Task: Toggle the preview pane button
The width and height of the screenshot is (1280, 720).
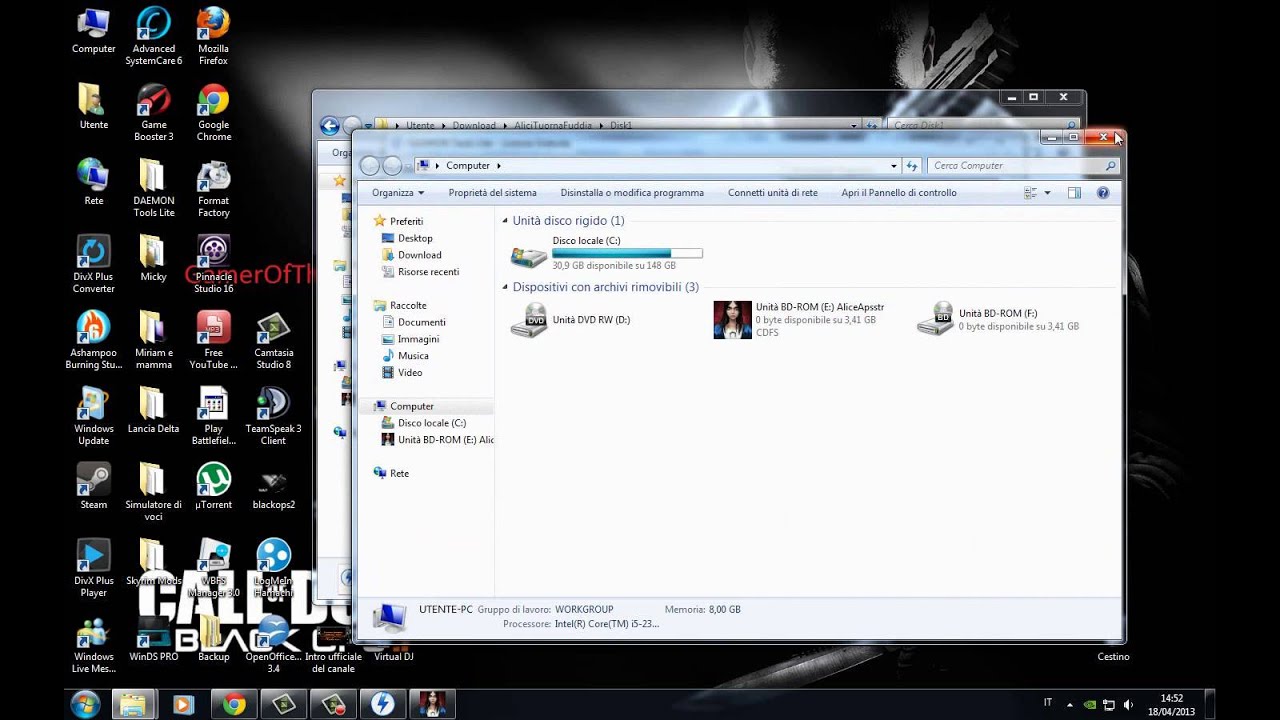Action: pyautogui.click(x=1074, y=193)
